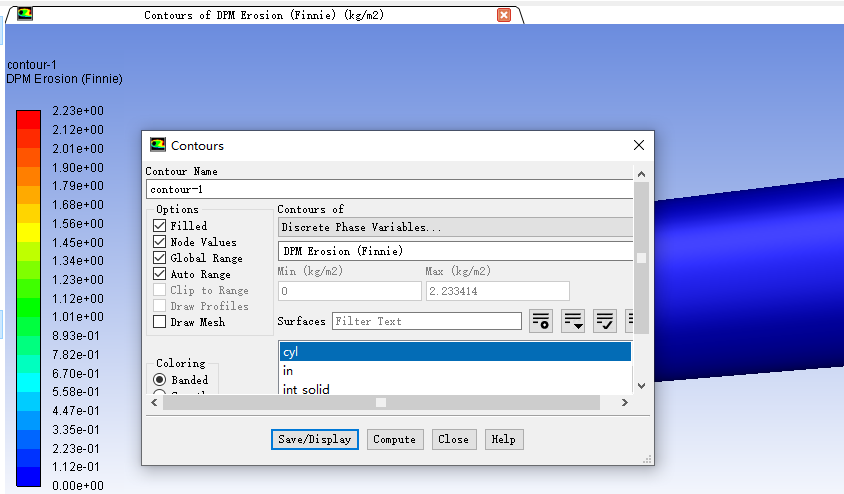Close the Contours dialog with X
The image size is (844, 494).
[x=639, y=145]
